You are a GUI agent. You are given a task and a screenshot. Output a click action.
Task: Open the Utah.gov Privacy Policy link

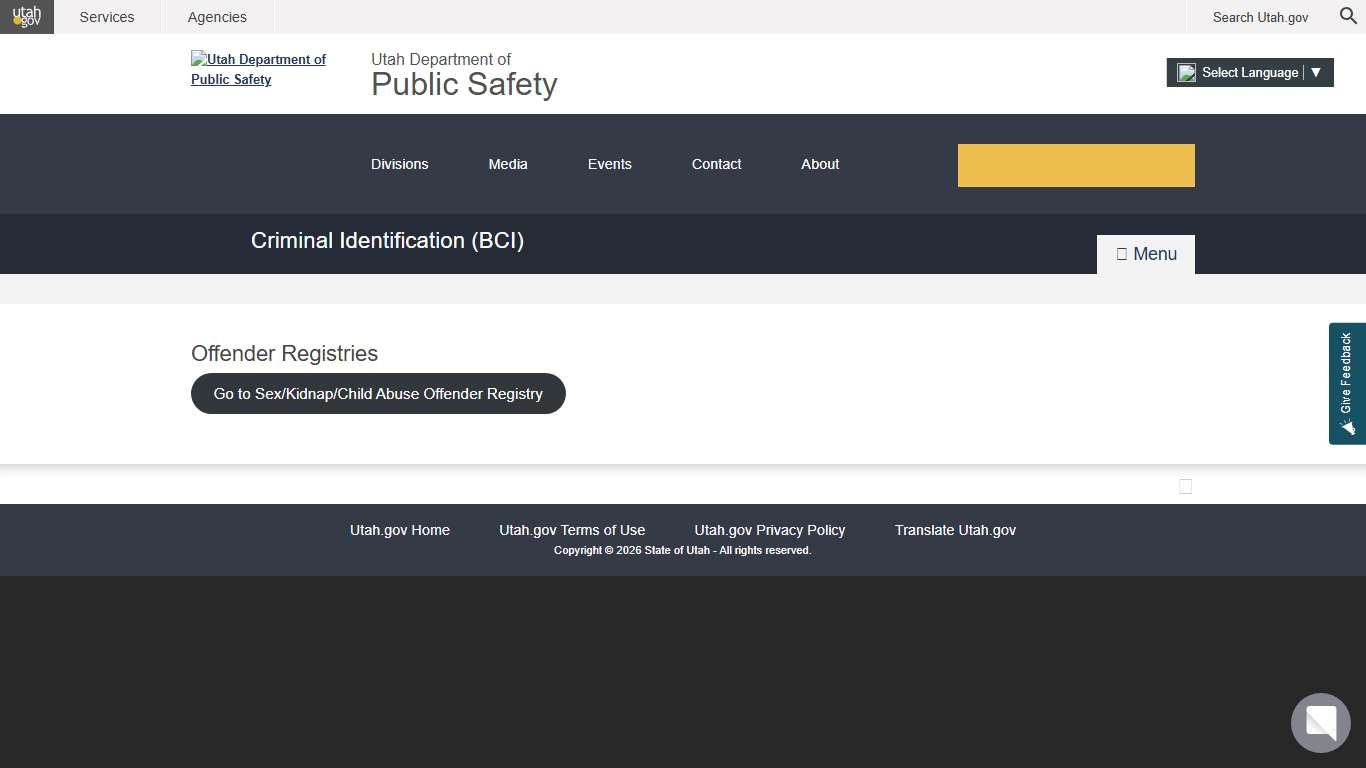coord(769,530)
